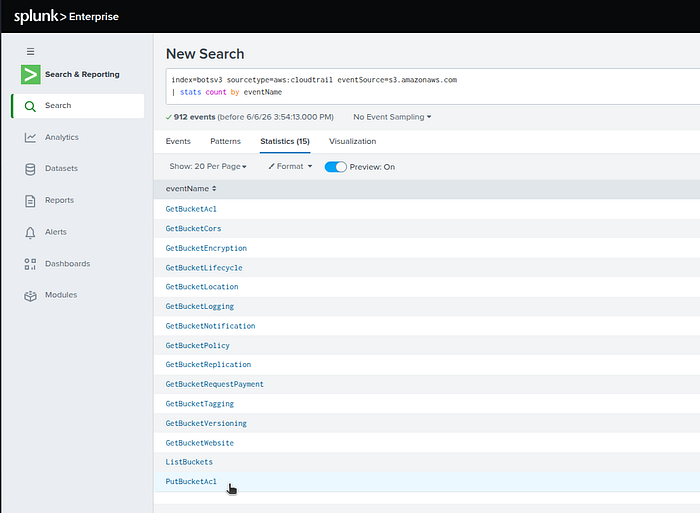Click the Search & Reporting app title
This screenshot has height=513, width=700.
pyautogui.click(x=82, y=75)
